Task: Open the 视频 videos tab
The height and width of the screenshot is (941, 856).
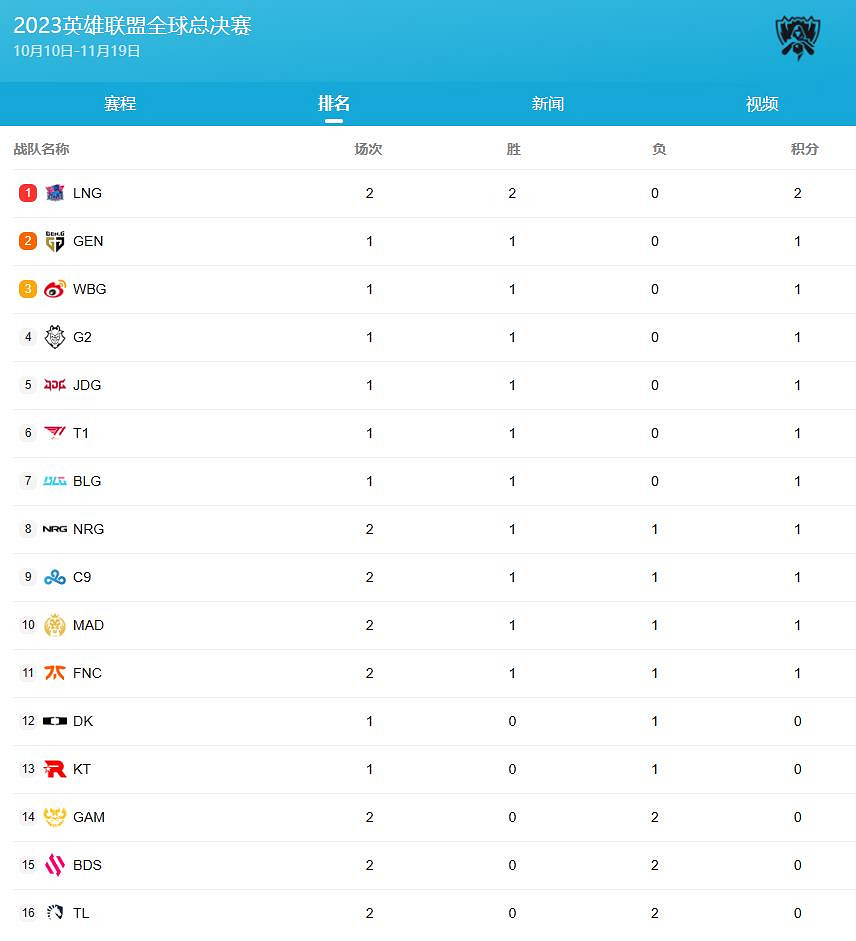Action: (762, 104)
